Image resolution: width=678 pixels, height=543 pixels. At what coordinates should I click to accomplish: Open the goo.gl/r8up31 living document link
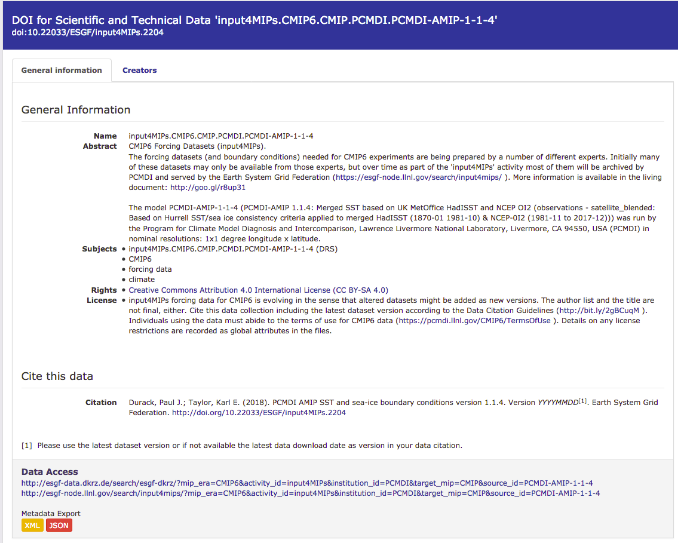(208, 187)
